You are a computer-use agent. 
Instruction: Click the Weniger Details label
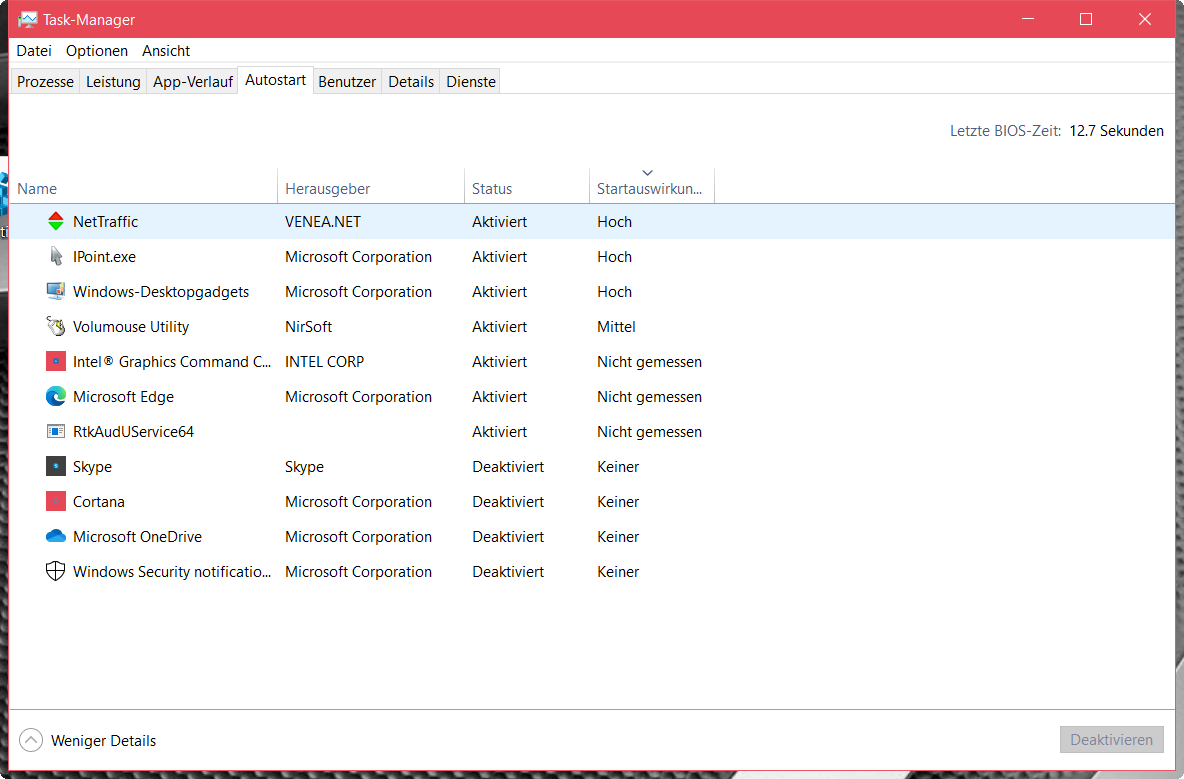[103, 741]
